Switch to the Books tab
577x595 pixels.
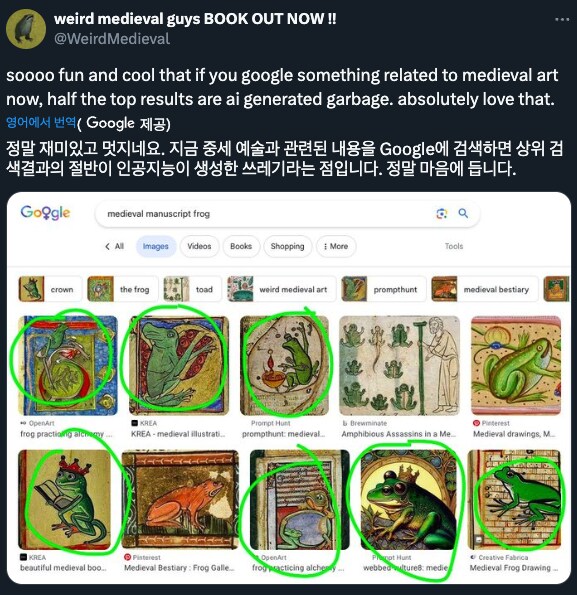[x=241, y=246]
